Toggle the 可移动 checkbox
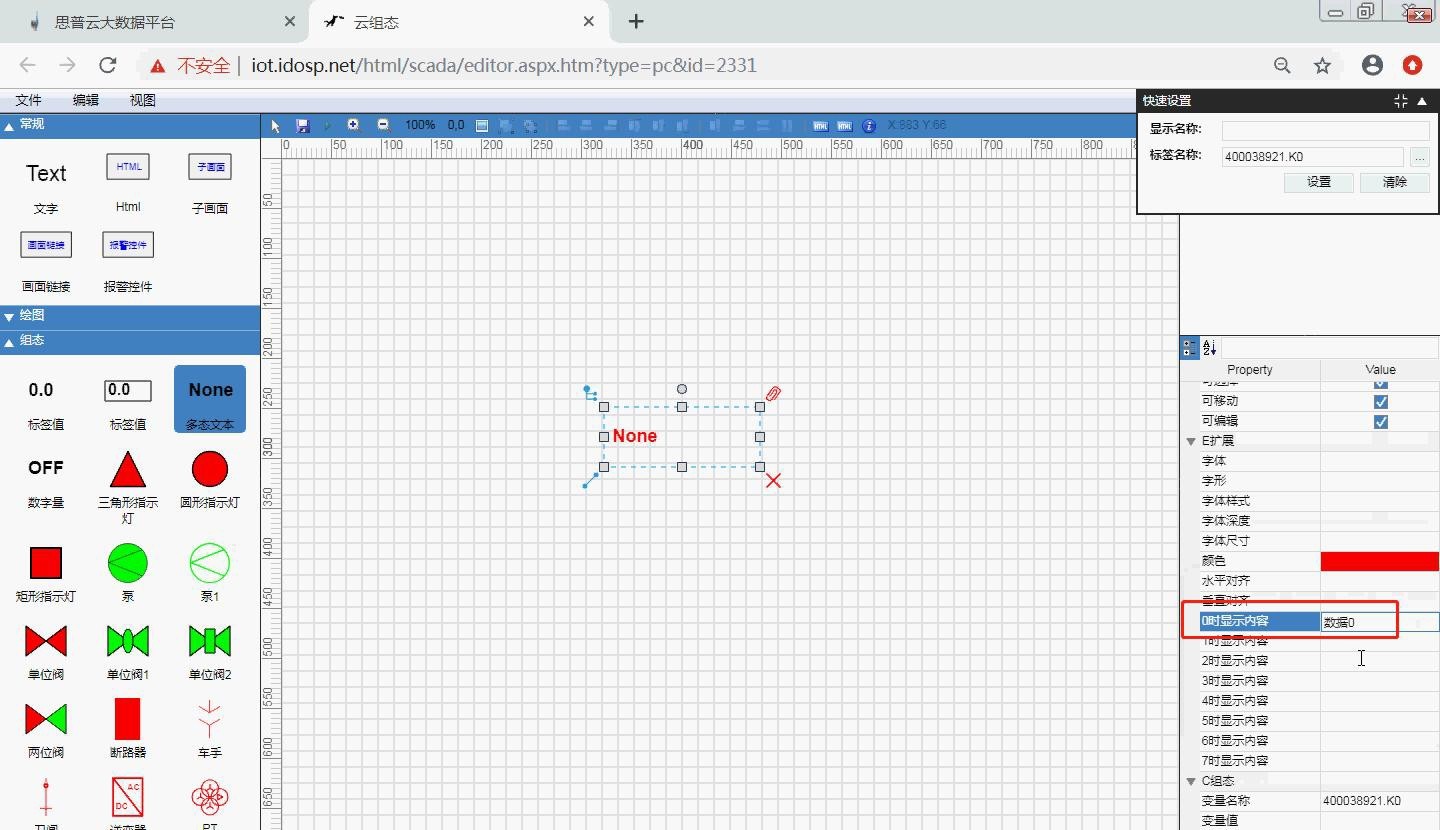The width and height of the screenshot is (1440, 830). tap(1380, 401)
